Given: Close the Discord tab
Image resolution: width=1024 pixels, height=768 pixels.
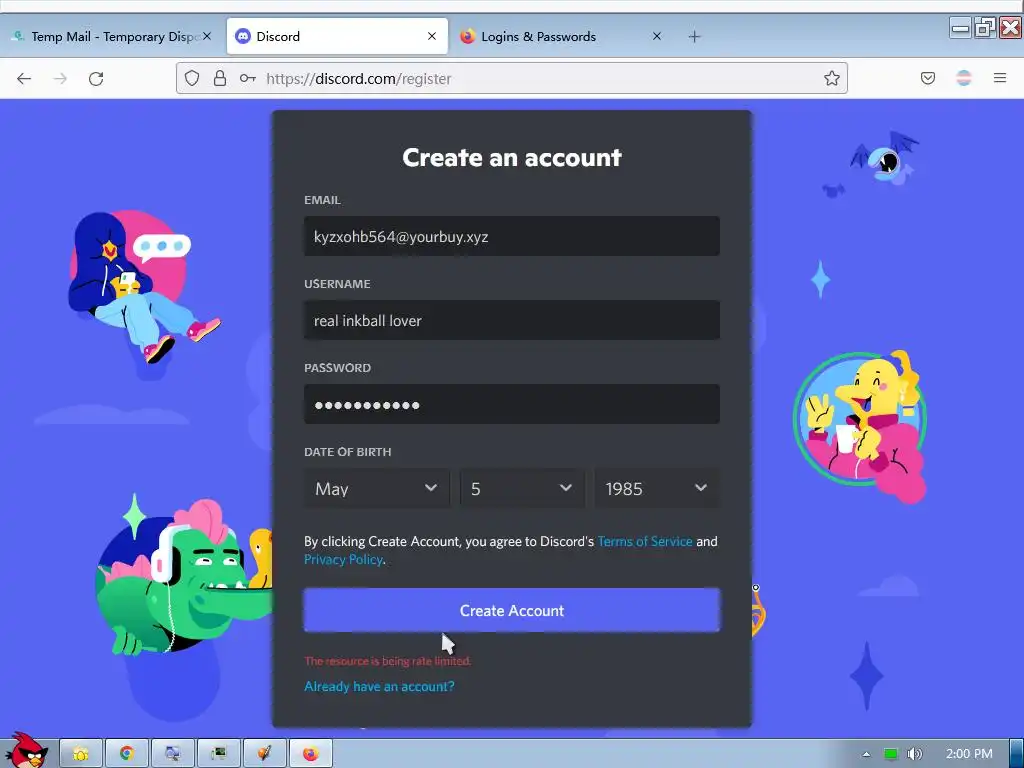Looking at the screenshot, I should (432, 37).
